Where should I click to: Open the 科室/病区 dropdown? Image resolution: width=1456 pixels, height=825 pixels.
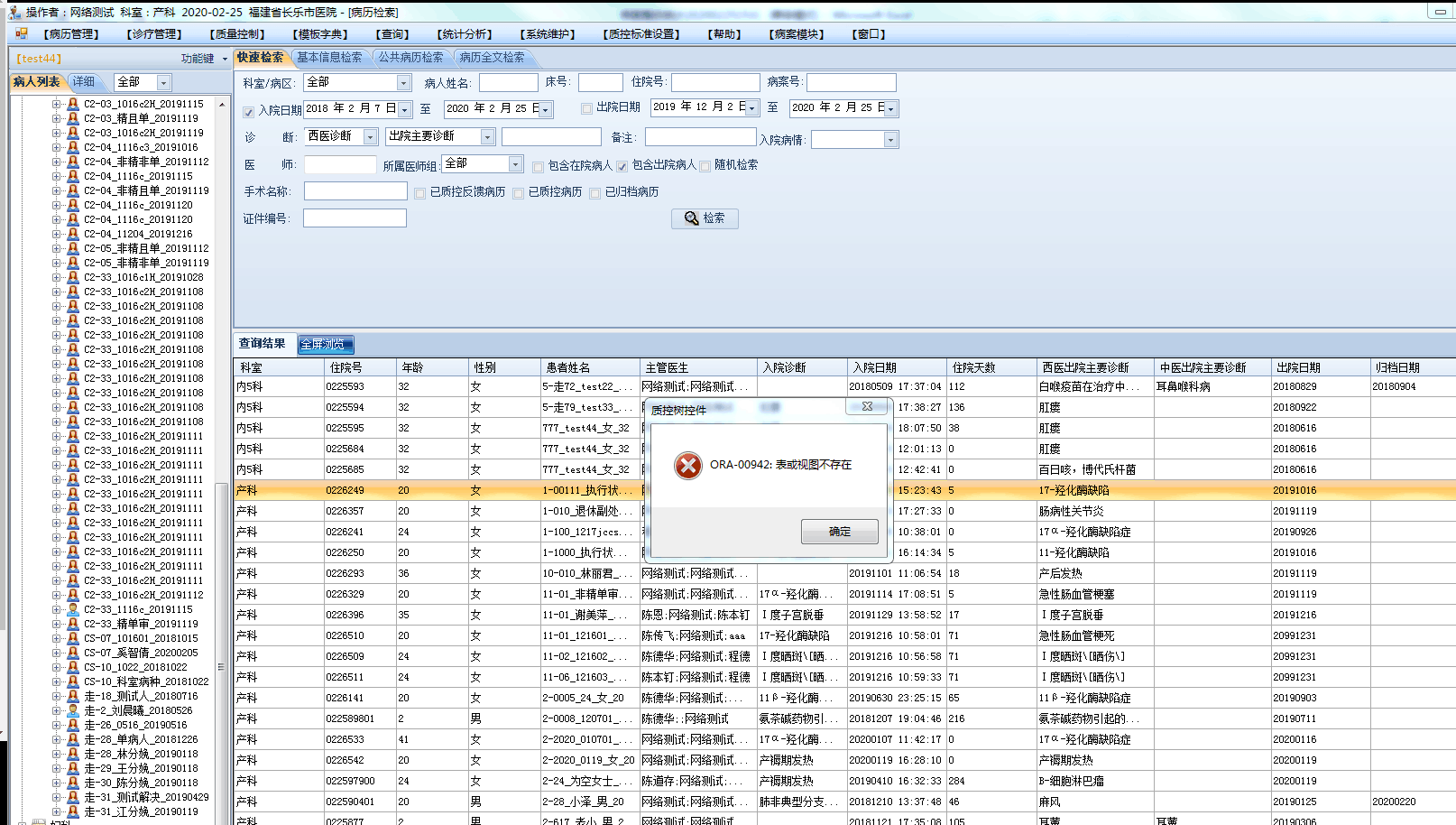pyautogui.click(x=403, y=83)
